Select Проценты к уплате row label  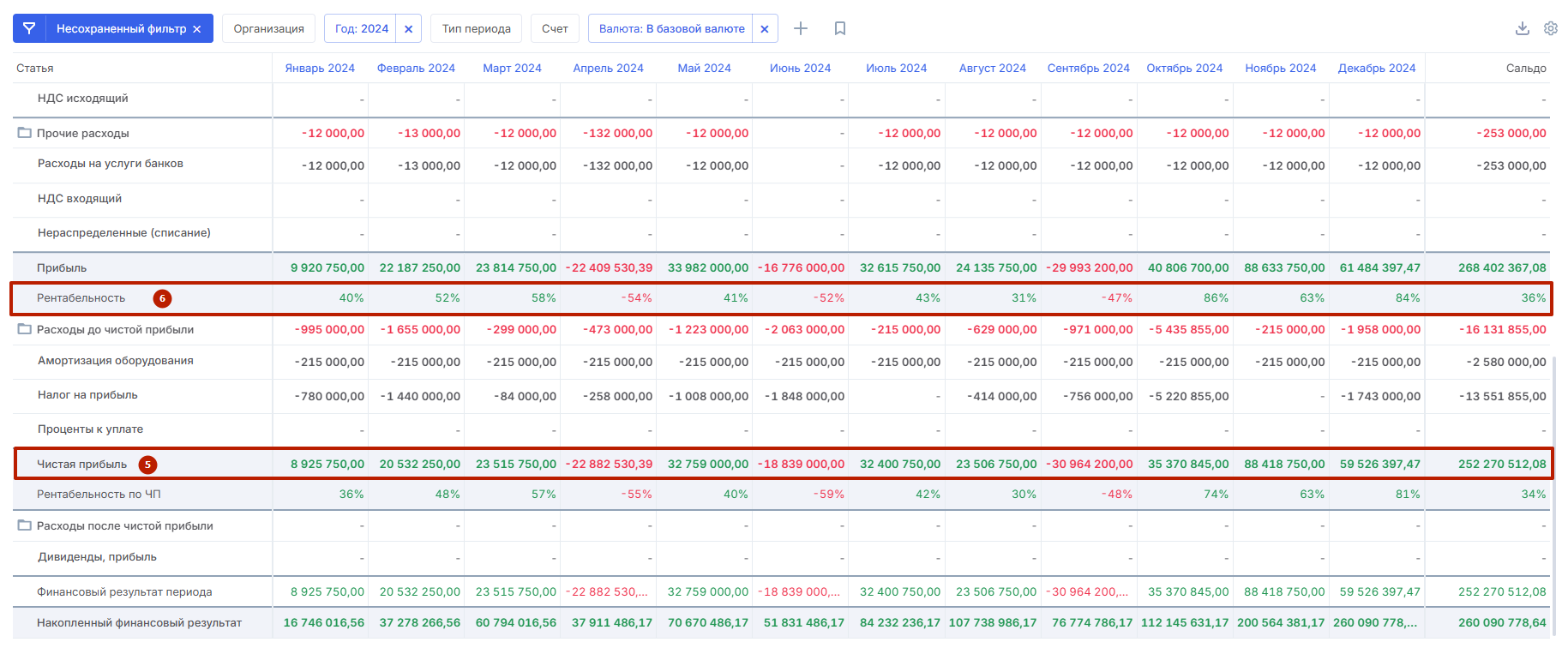90,429
